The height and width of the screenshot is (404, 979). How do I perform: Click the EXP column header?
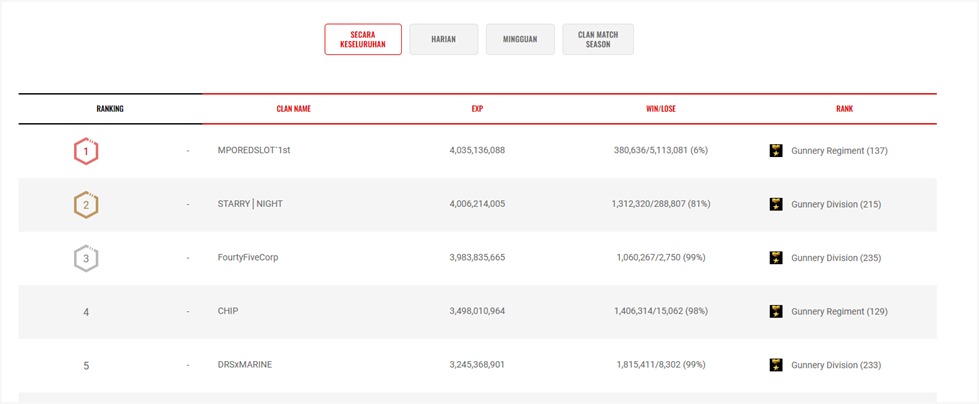(x=477, y=108)
